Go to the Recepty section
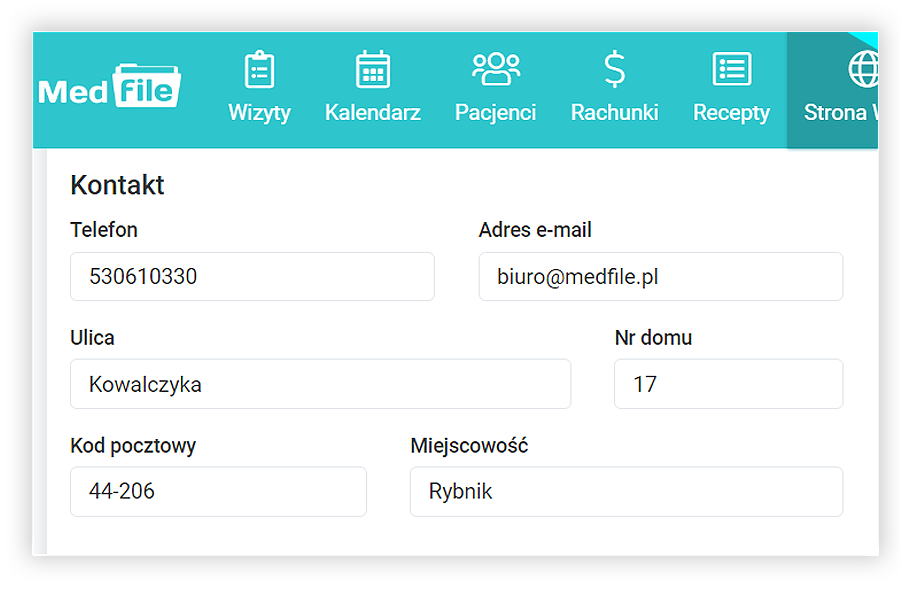This screenshot has width=900, height=600. coord(731,112)
